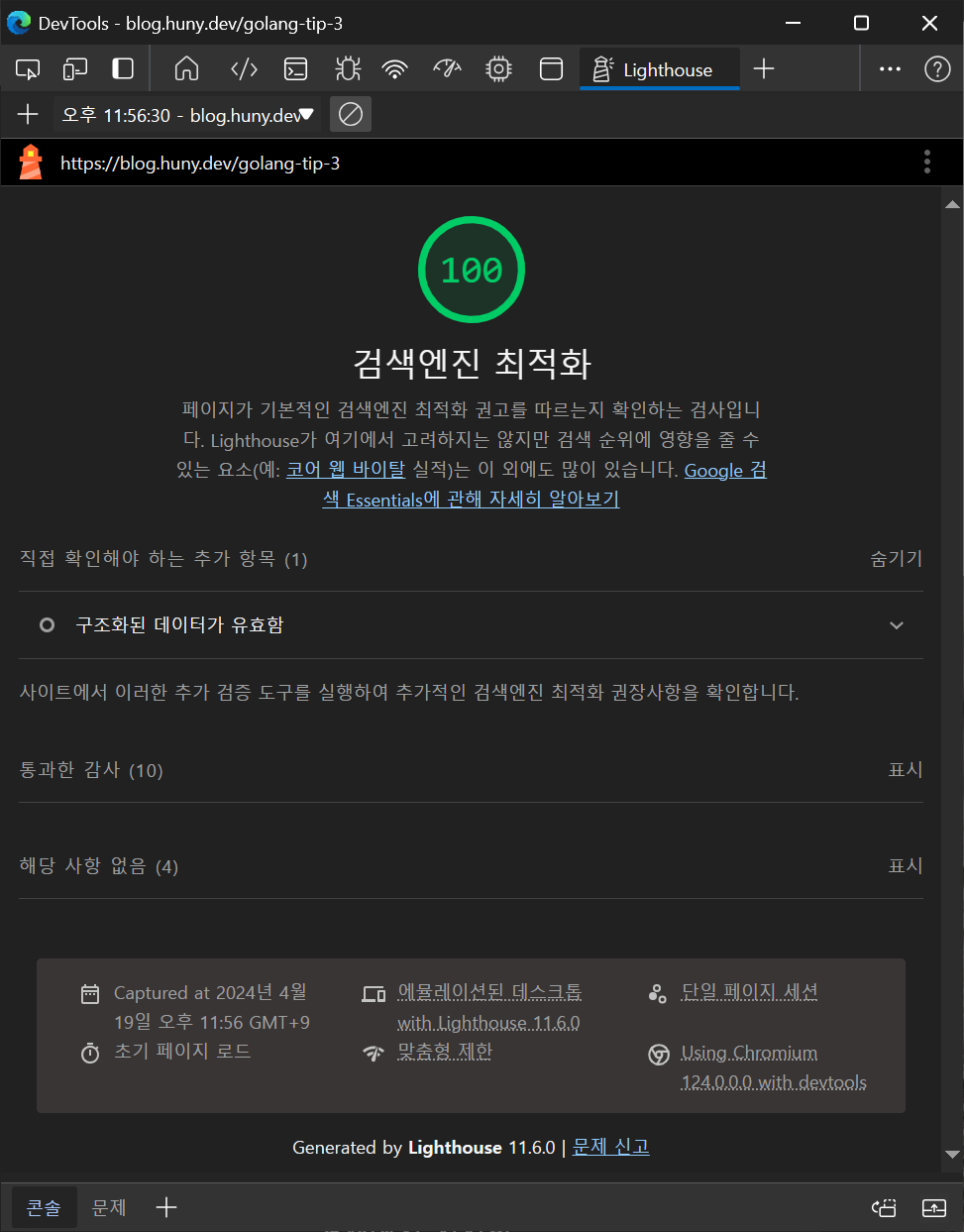Click the 검색엔진 최적화 heading
Image resolution: width=964 pixels, height=1232 pixels.
472,363
